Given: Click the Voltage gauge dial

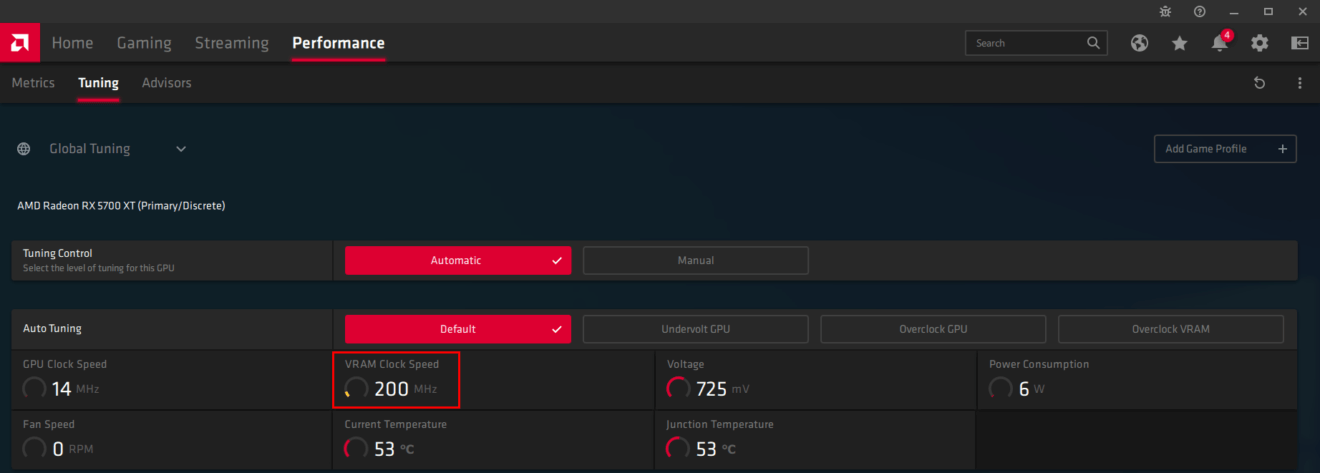Looking at the screenshot, I should coord(678,388).
